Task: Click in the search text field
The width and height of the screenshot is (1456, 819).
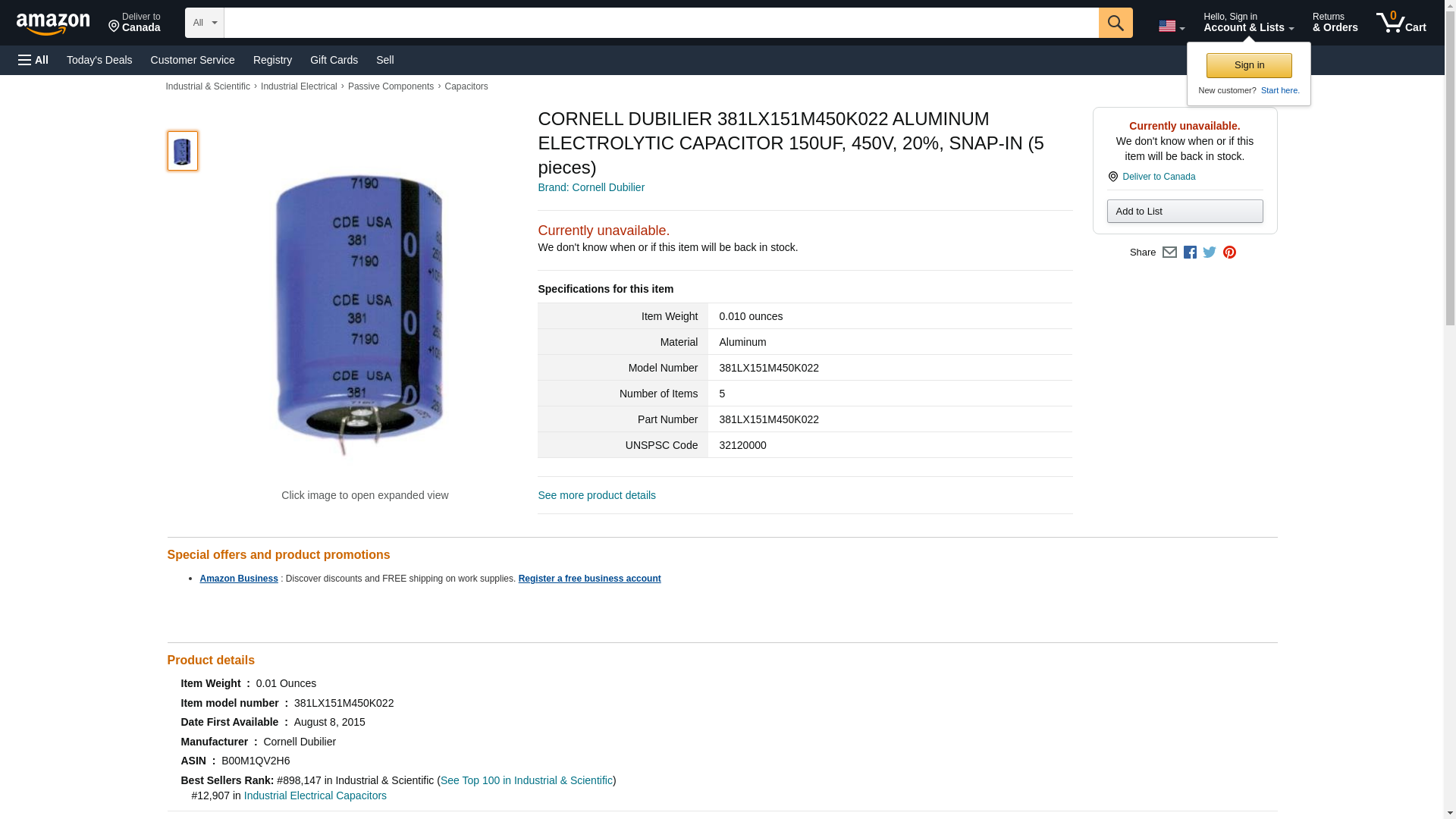Action: [661, 23]
